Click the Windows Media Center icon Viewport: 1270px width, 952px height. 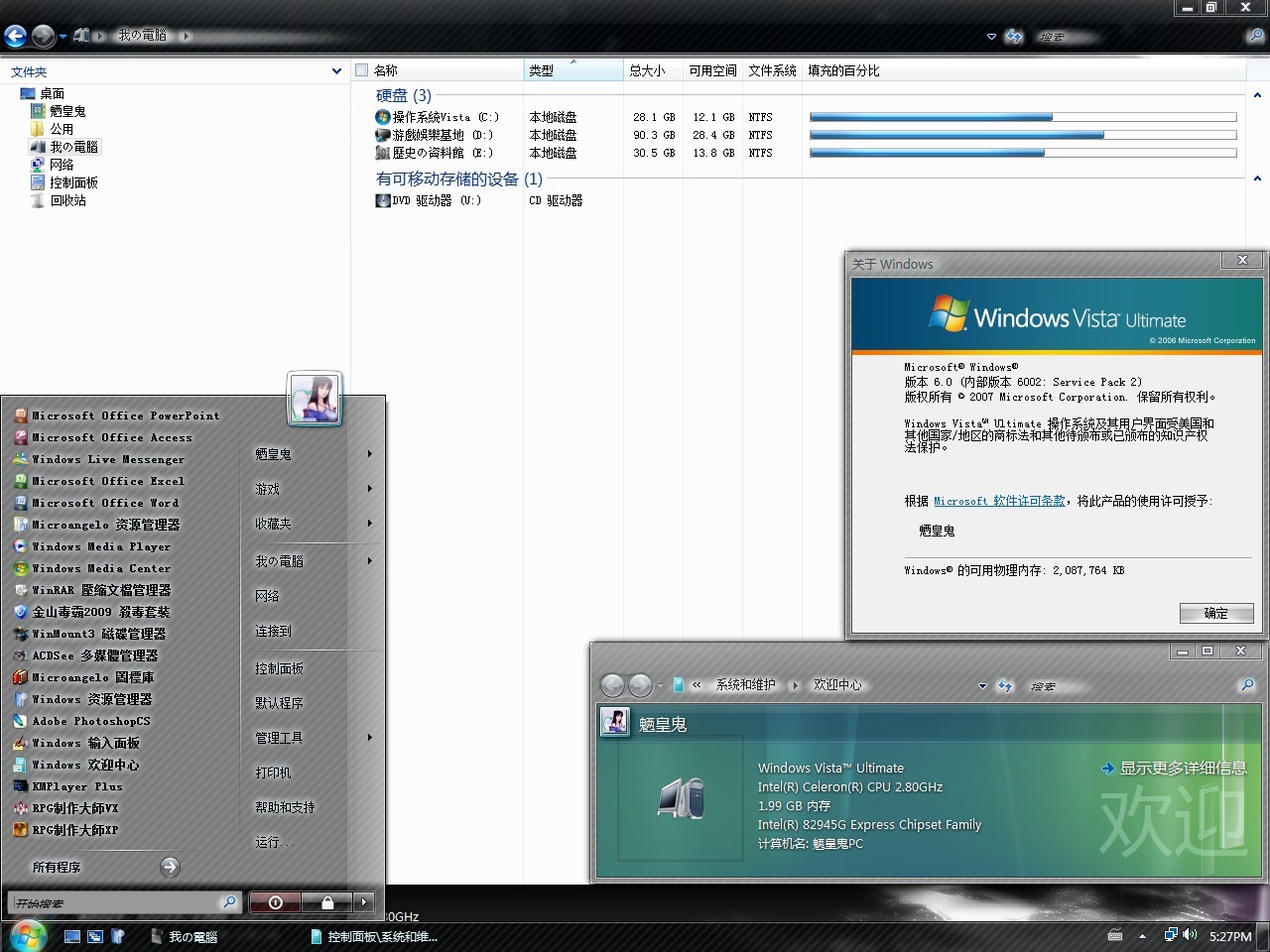click(x=20, y=568)
